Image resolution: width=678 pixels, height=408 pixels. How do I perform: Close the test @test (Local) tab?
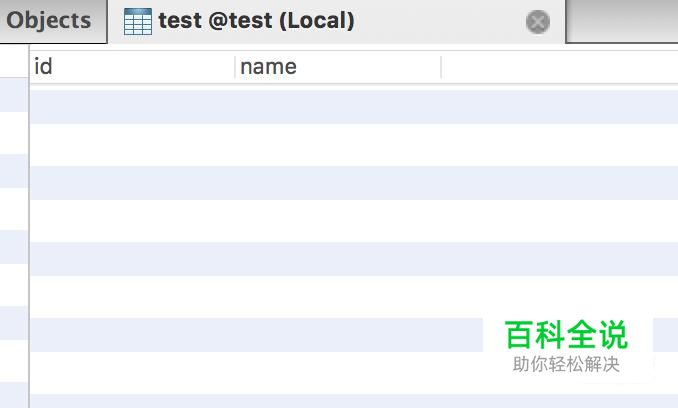pos(538,22)
